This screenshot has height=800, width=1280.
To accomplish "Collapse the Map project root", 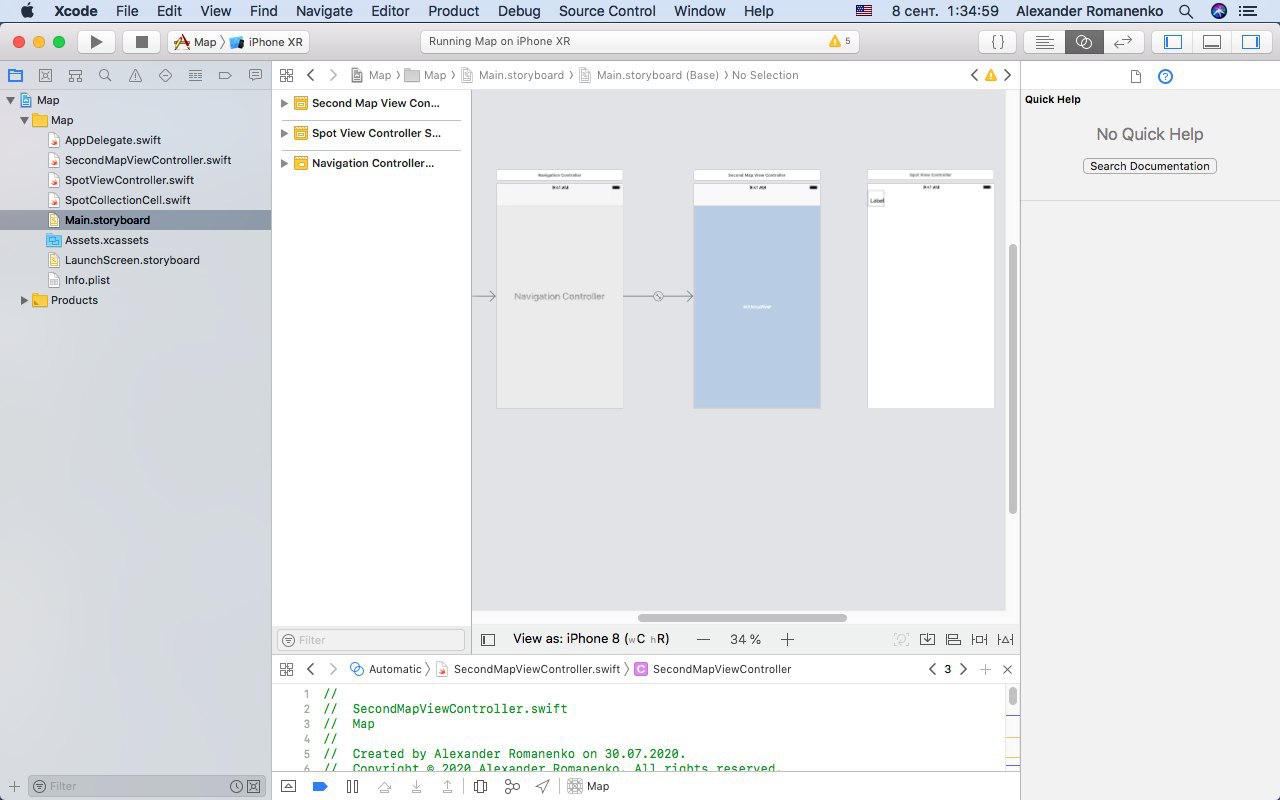I will click(x=10, y=100).
